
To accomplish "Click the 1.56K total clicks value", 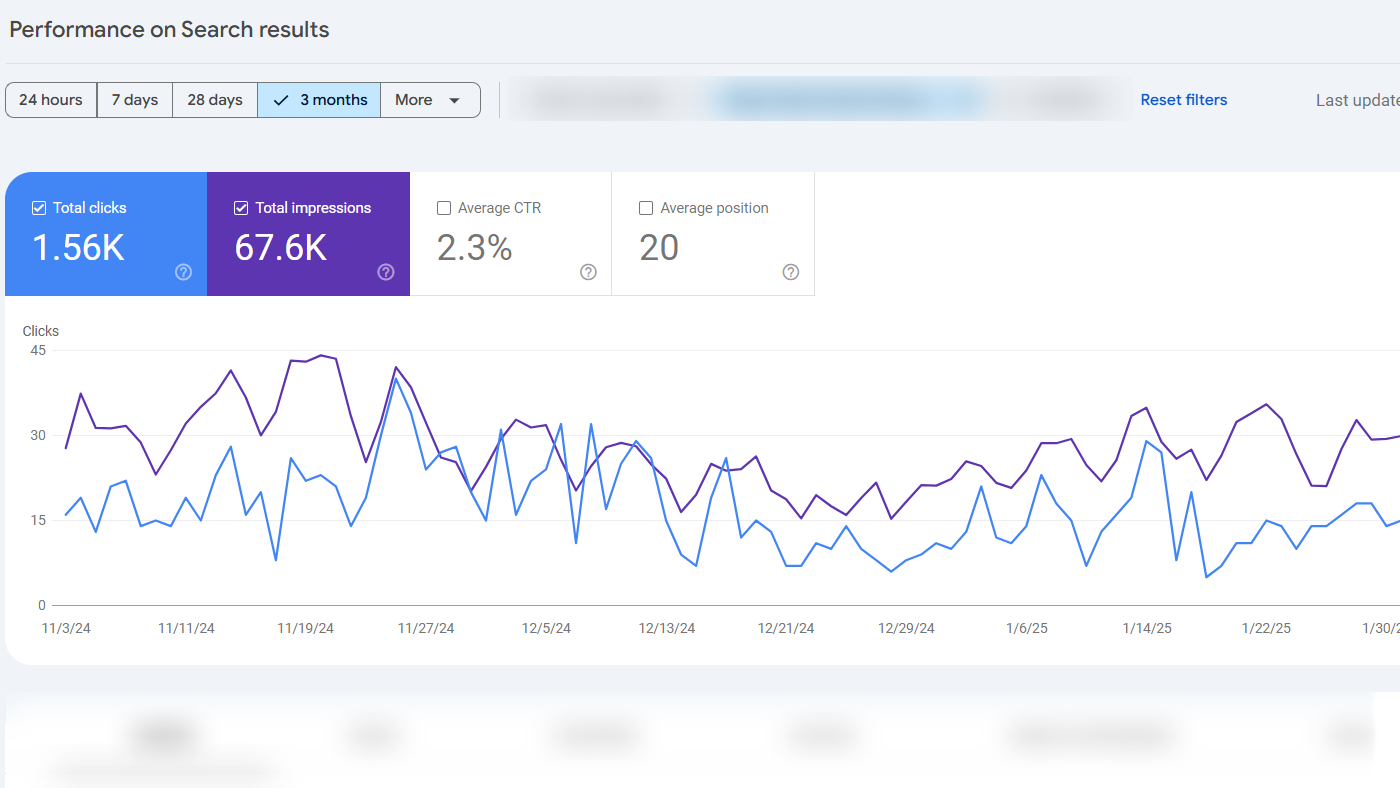I will tap(78, 248).
